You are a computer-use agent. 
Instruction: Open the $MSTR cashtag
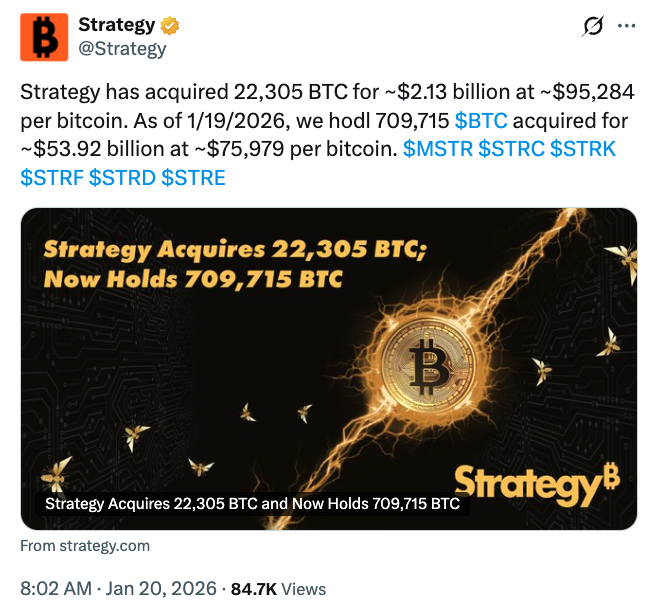437,150
